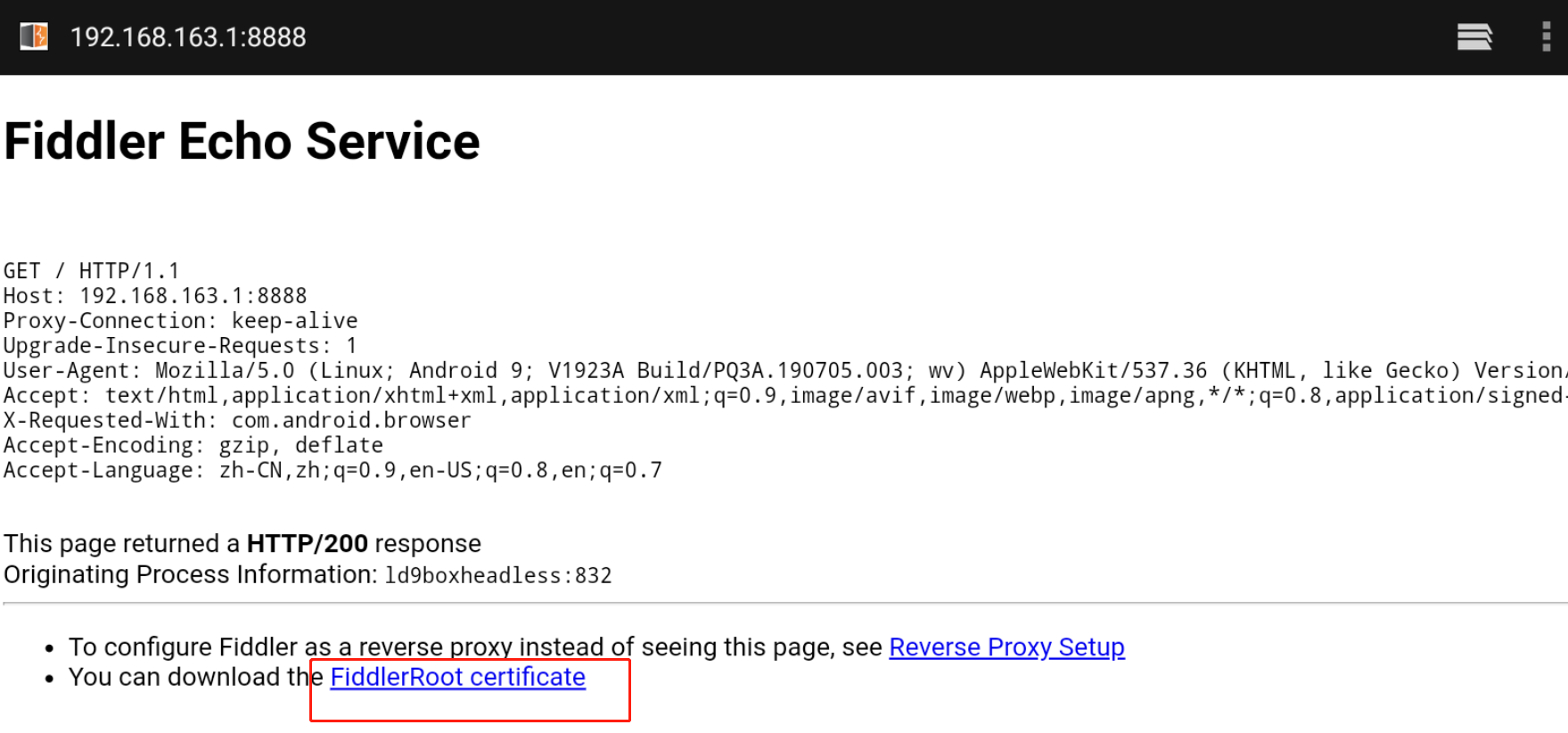Select the Host header line
1568x733 pixels.
pyautogui.click(x=155, y=295)
